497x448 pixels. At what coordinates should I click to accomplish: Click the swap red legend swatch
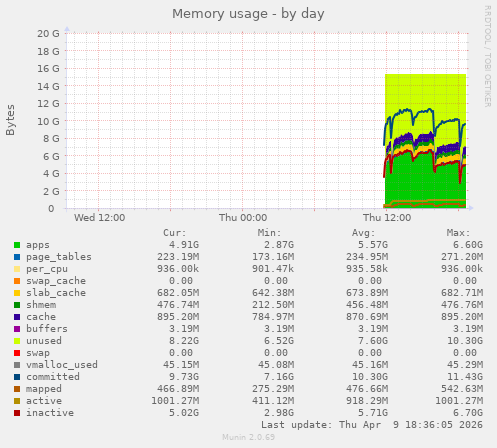click(x=17, y=353)
